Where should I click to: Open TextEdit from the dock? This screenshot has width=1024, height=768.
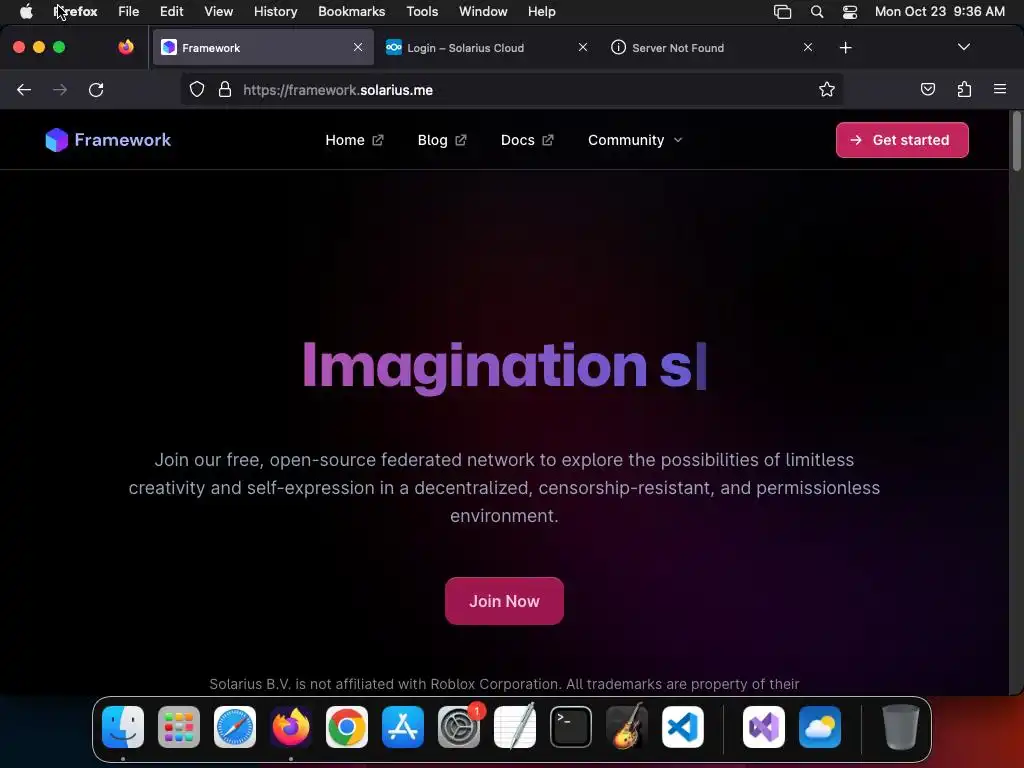coord(515,727)
